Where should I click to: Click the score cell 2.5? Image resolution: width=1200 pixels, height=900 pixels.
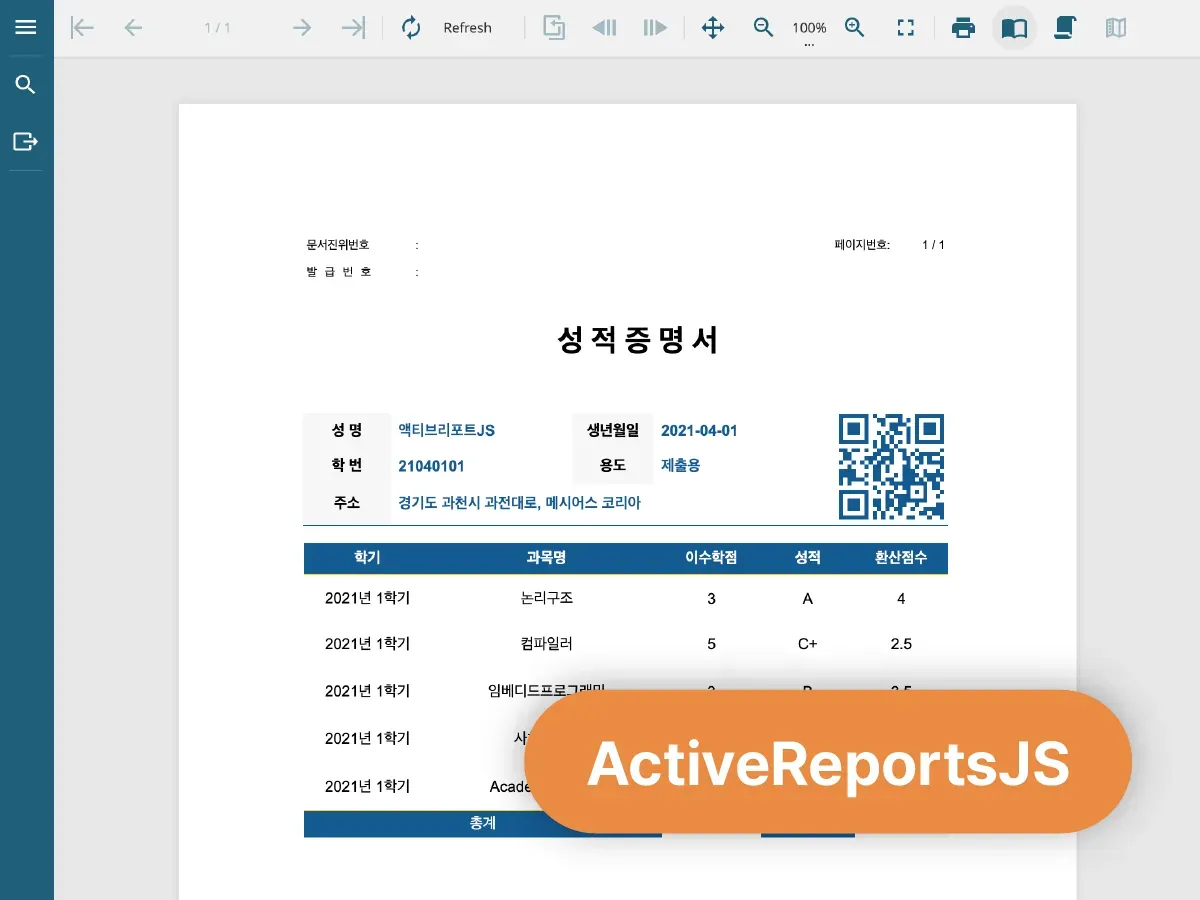click(x=901, y=644)
